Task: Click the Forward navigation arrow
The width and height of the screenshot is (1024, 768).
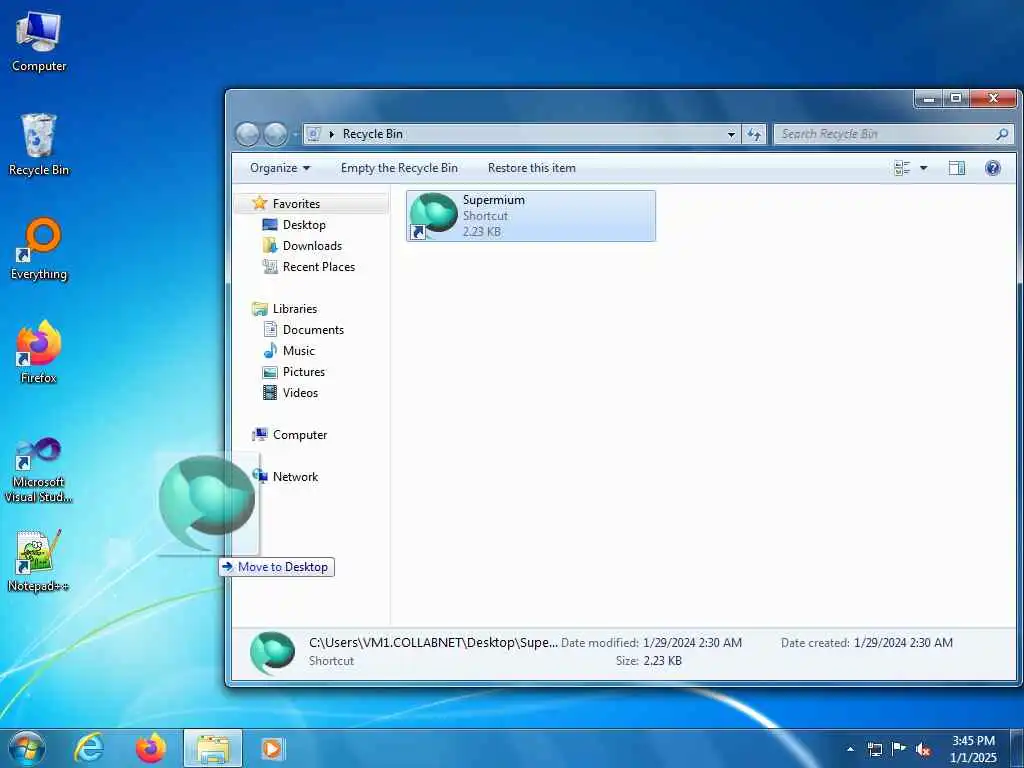Action: (275, 135)
